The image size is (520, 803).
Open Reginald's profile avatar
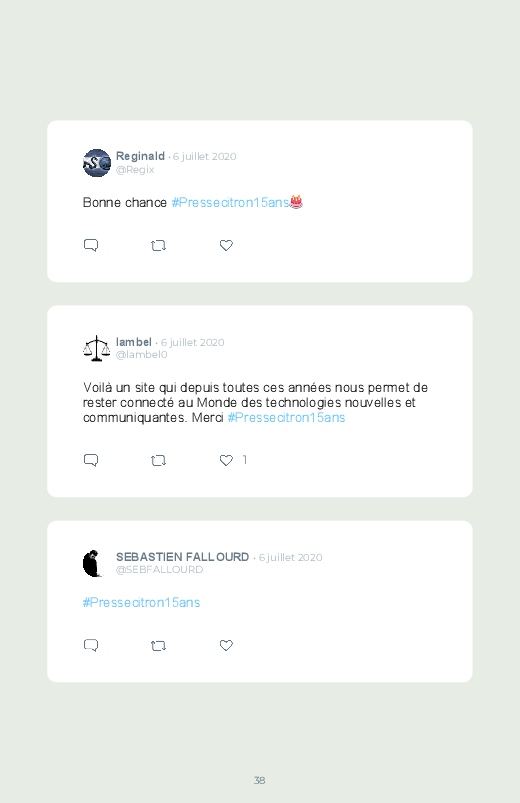point(97,163)
